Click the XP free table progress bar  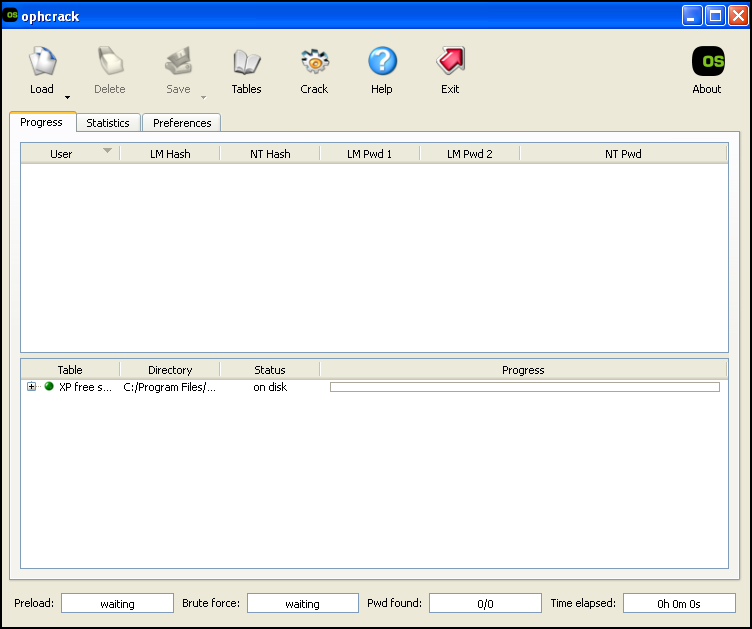[525, 387]
